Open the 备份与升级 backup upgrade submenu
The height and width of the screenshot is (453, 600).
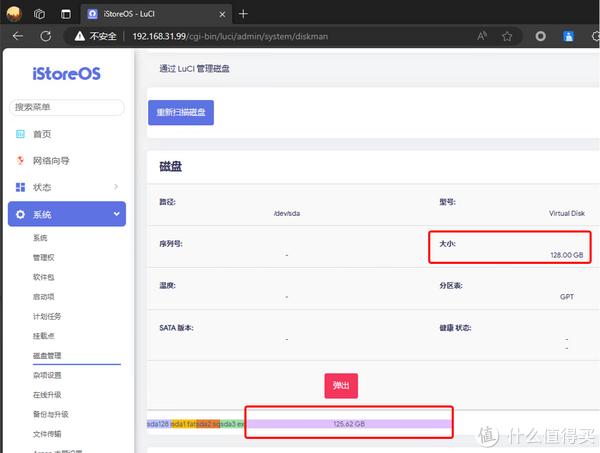[51, 414]
